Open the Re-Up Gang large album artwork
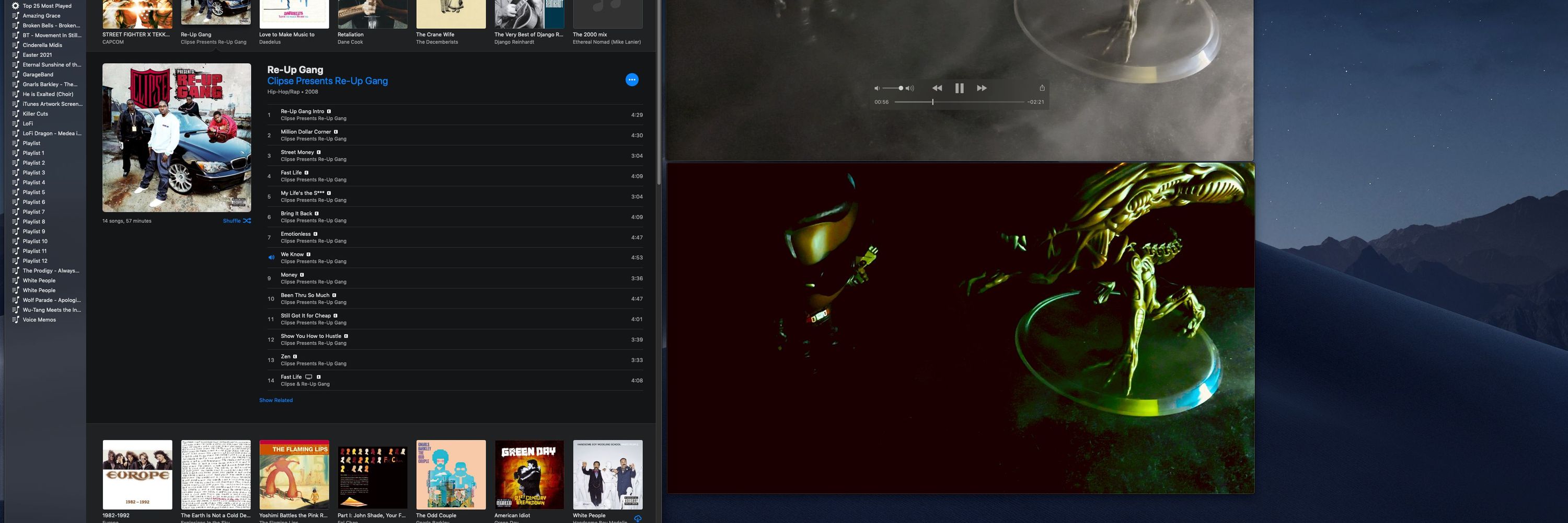The height and width of the screenshot is (523, 1568). (177, 138)
